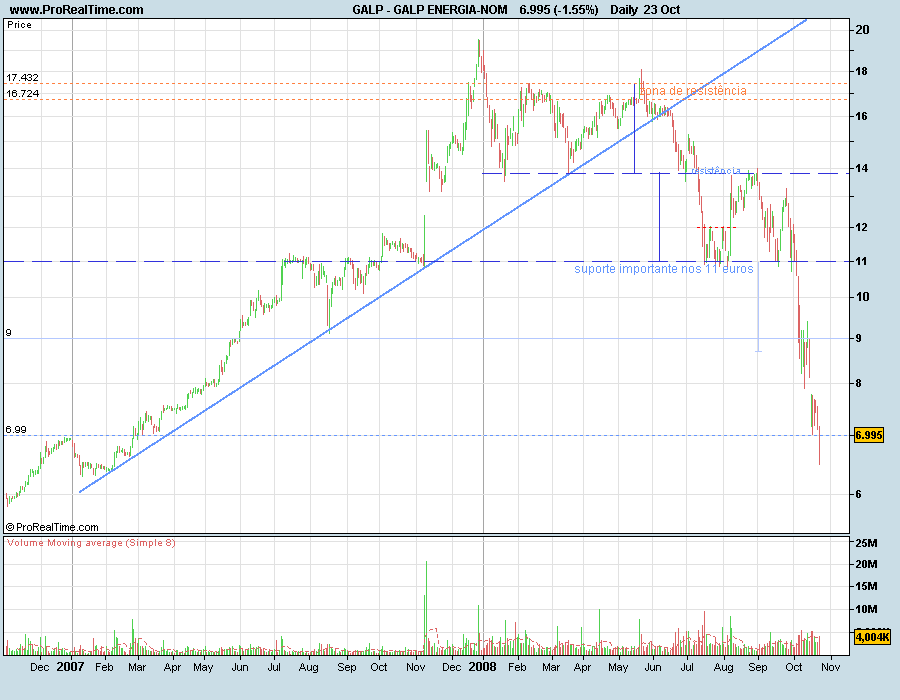Click the short red dotted line near 12
The image size is (900, 700).
717,228
